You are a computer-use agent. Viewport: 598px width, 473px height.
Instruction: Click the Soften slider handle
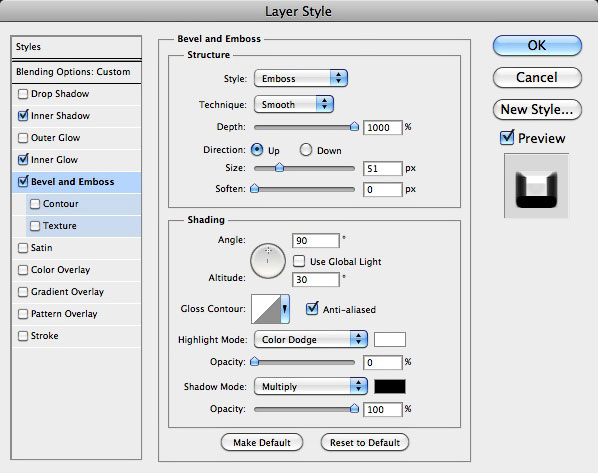(254, 188)
